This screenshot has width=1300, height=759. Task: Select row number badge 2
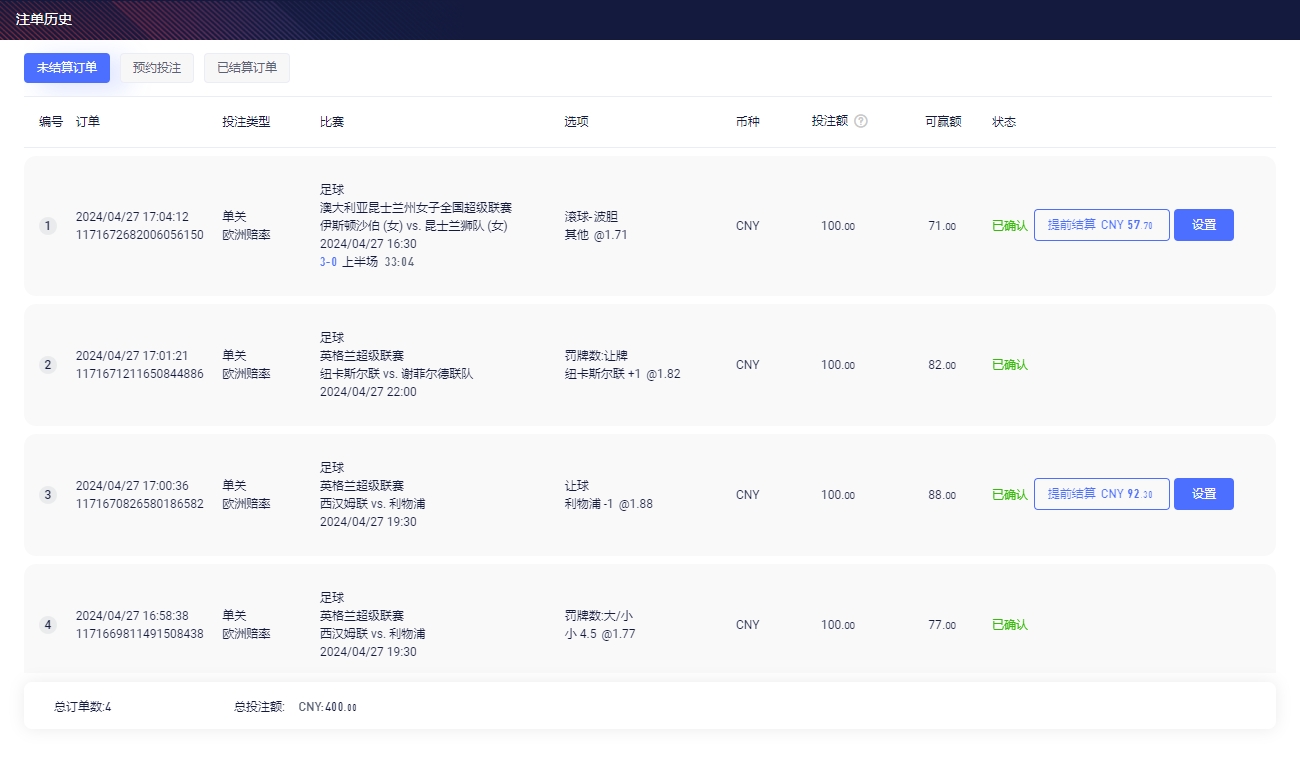pyautogui.click(x=48, y=365)
